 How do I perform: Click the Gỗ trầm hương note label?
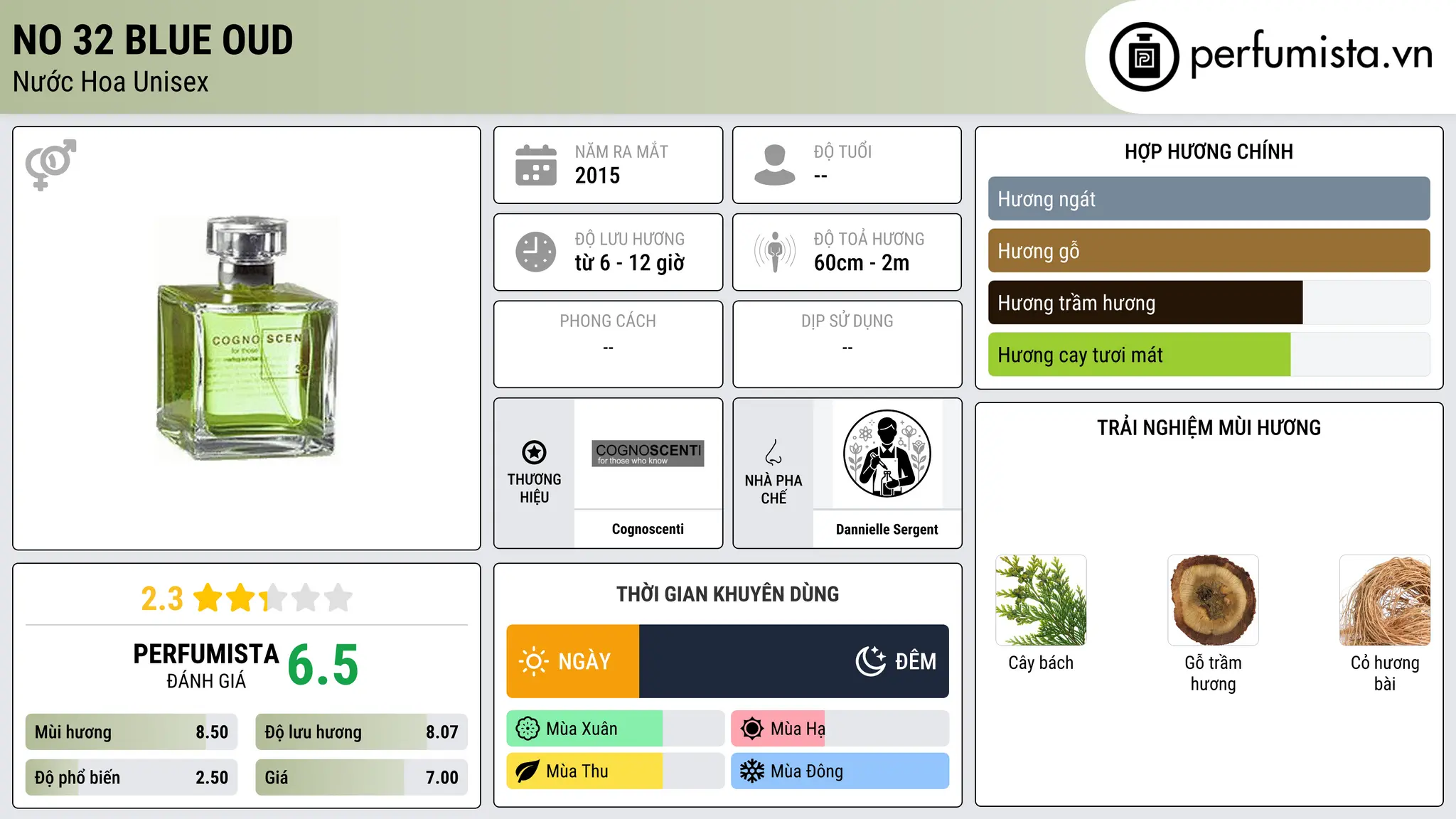coord(1213,673)
